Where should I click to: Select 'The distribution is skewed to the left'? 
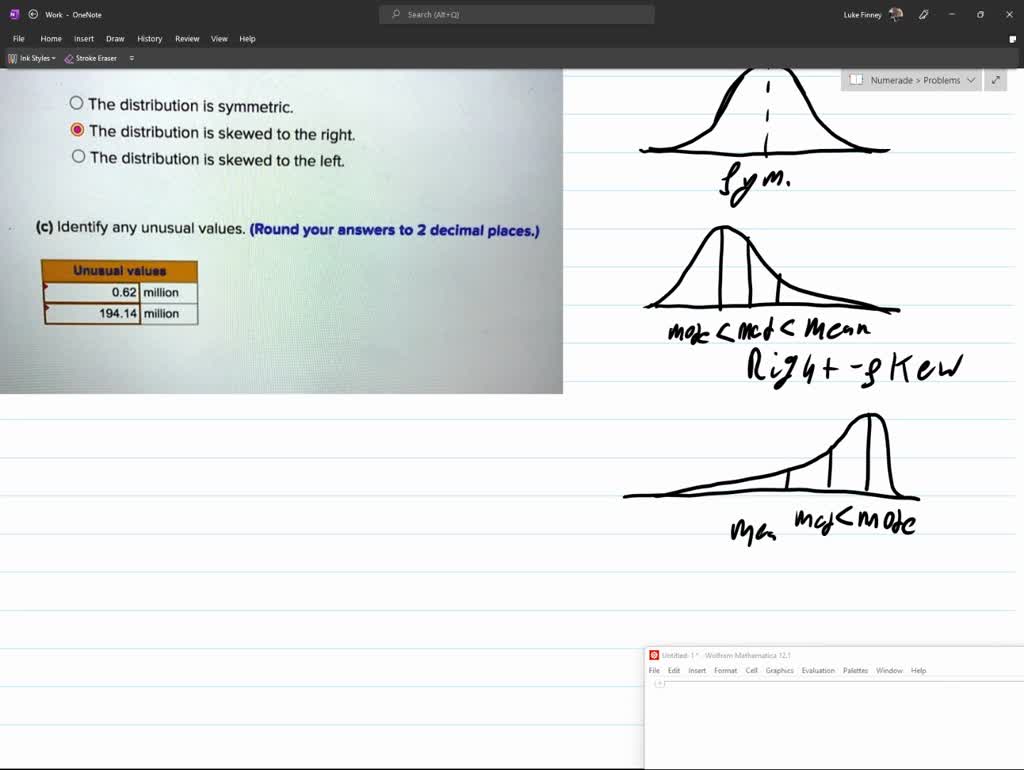pos(76,156)
